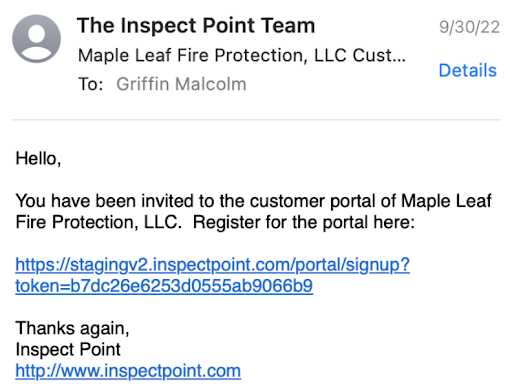The image size is (512, 390).
Task: Click the Hello, greeting text
Action: pos(38,159)
